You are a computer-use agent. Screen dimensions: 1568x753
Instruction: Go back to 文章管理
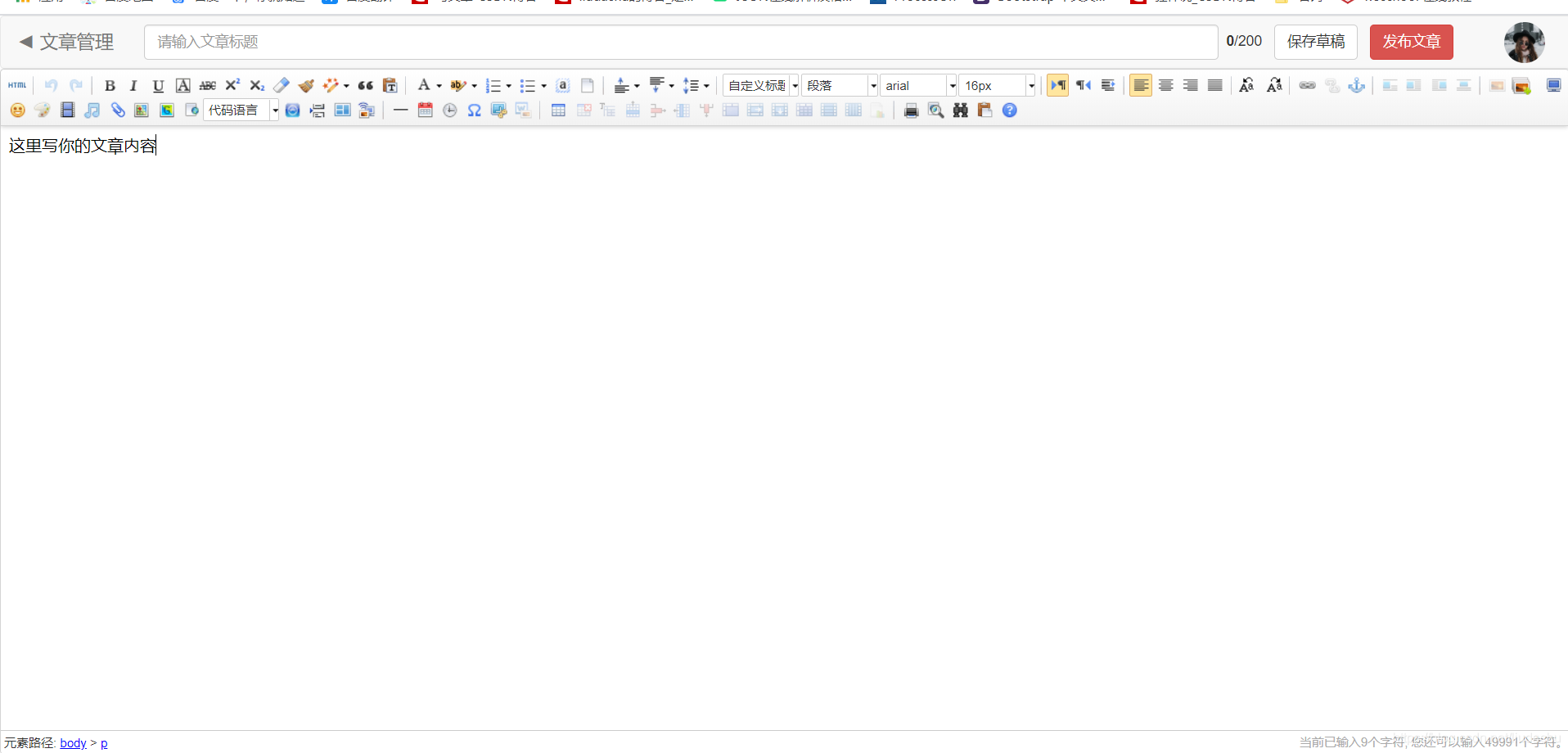(x=67, y=42)
